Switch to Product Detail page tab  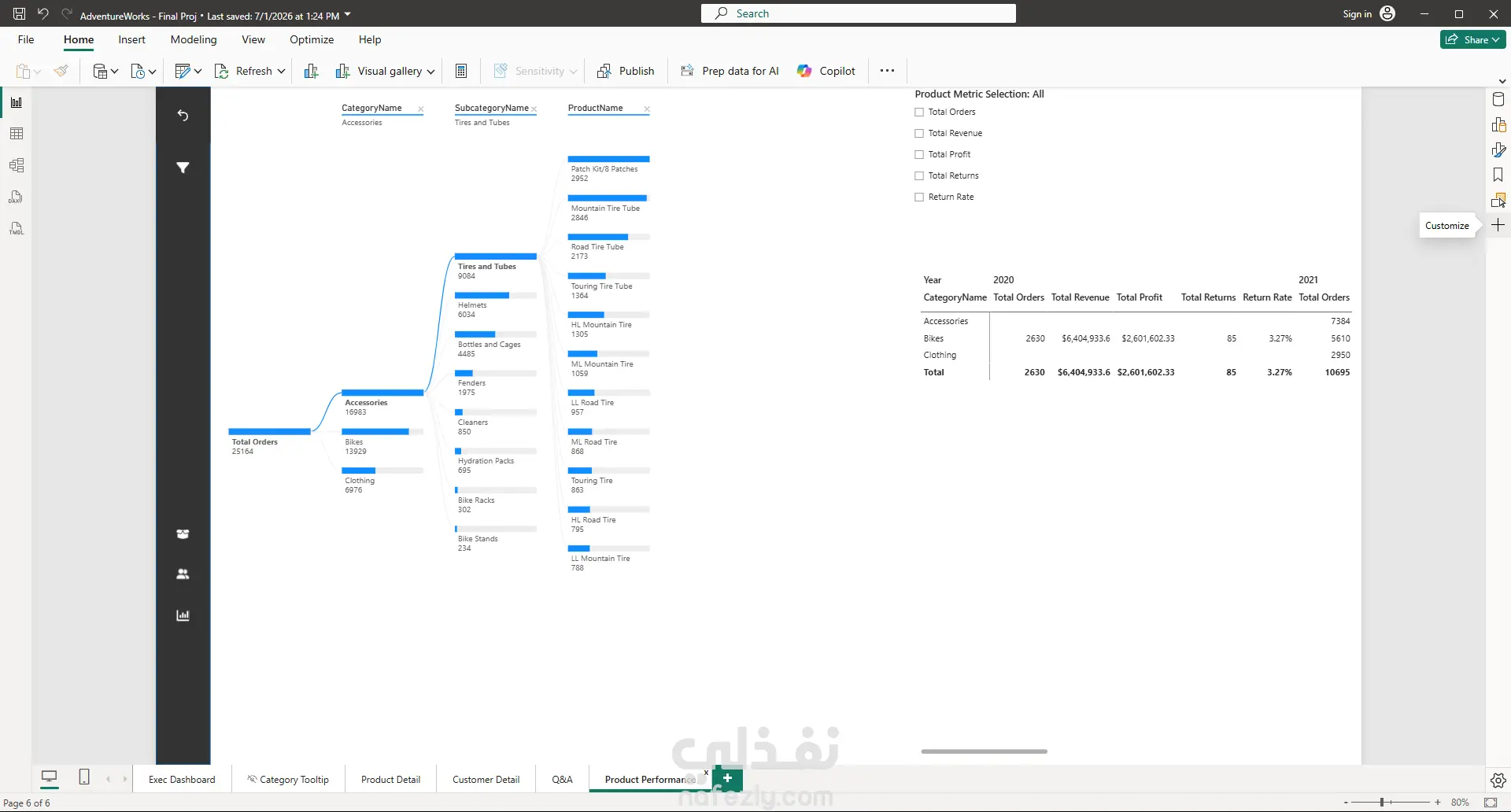pyautogui.click(x=390, y=780)
